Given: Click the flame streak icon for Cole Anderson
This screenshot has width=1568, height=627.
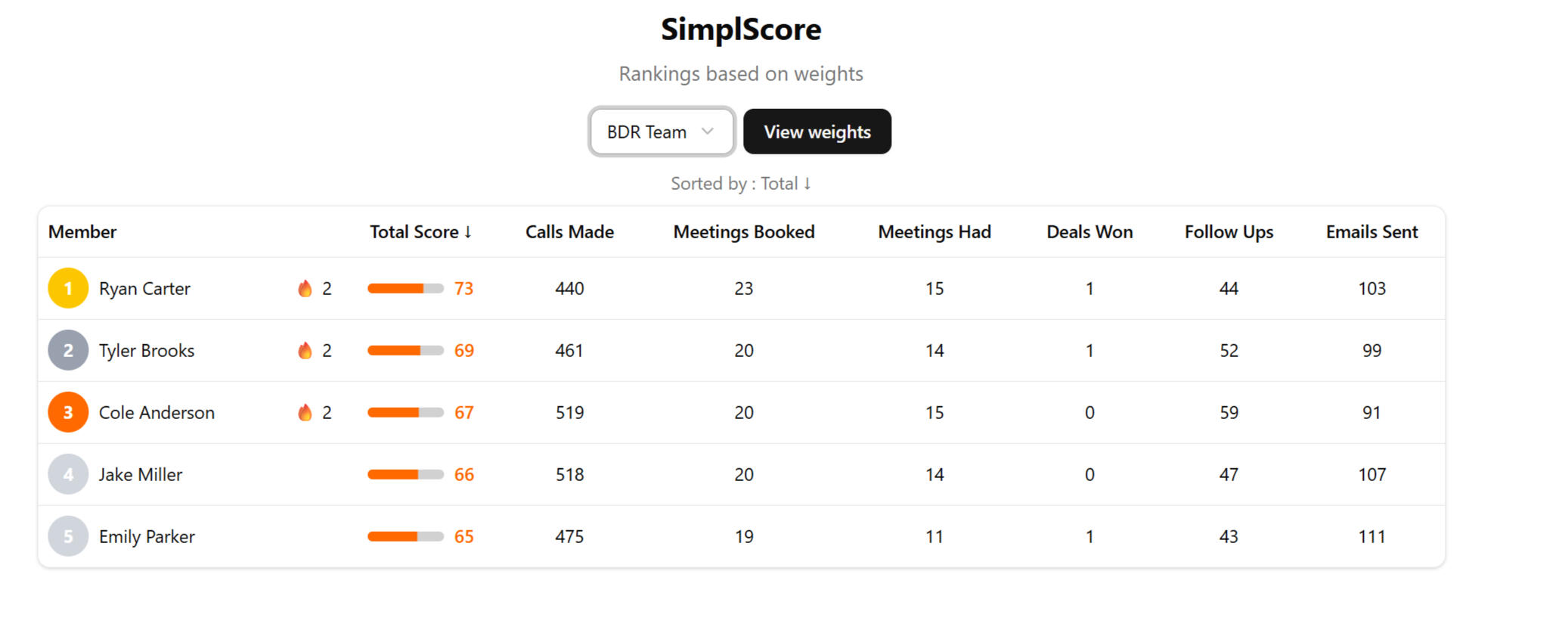Looking at the screenshot, I should pyautogui.click(x=305, y=412).
